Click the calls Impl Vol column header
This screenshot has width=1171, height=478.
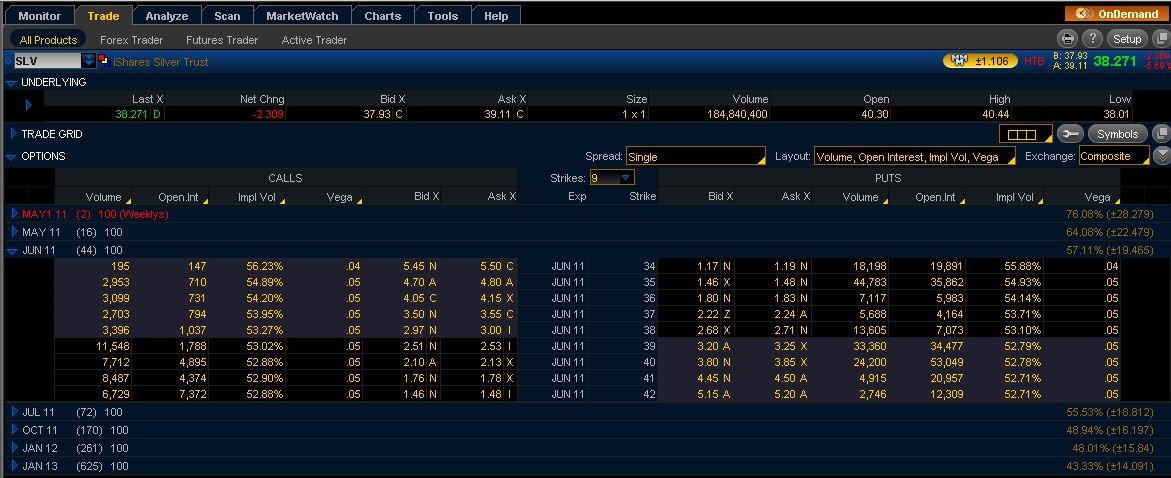(258, 196)
